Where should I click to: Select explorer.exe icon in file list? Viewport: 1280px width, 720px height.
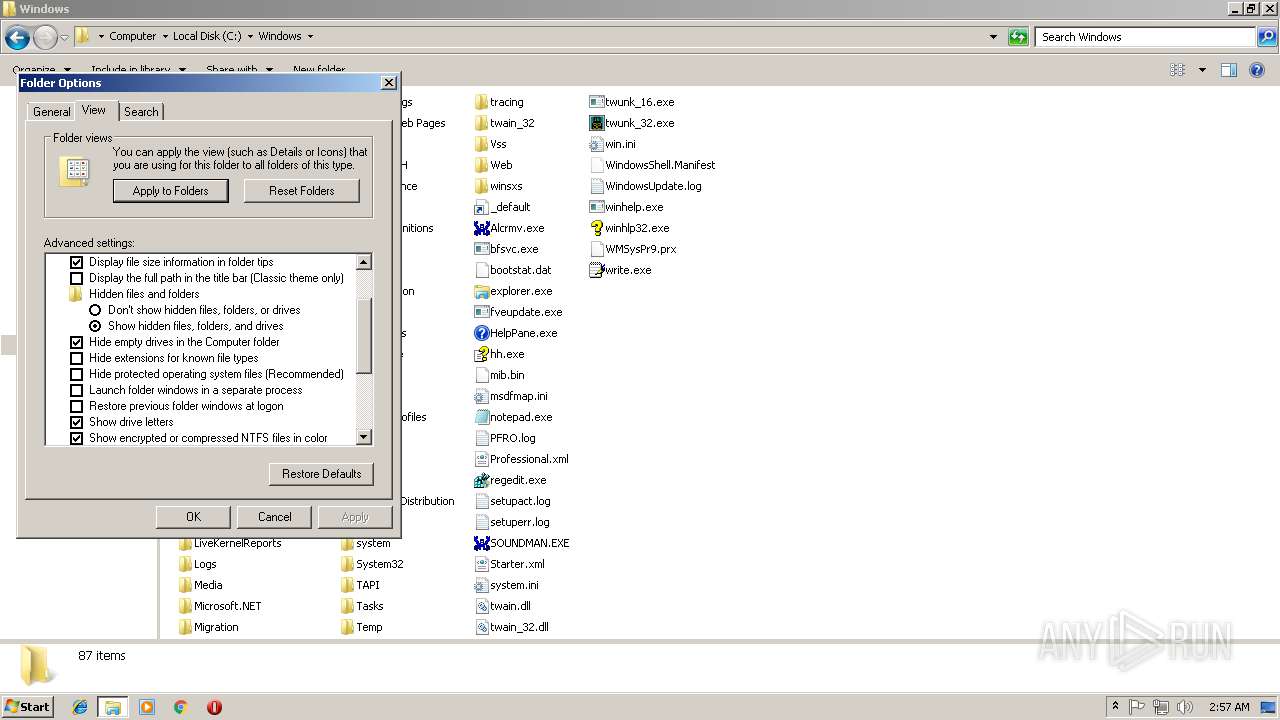tap(481, 291)
